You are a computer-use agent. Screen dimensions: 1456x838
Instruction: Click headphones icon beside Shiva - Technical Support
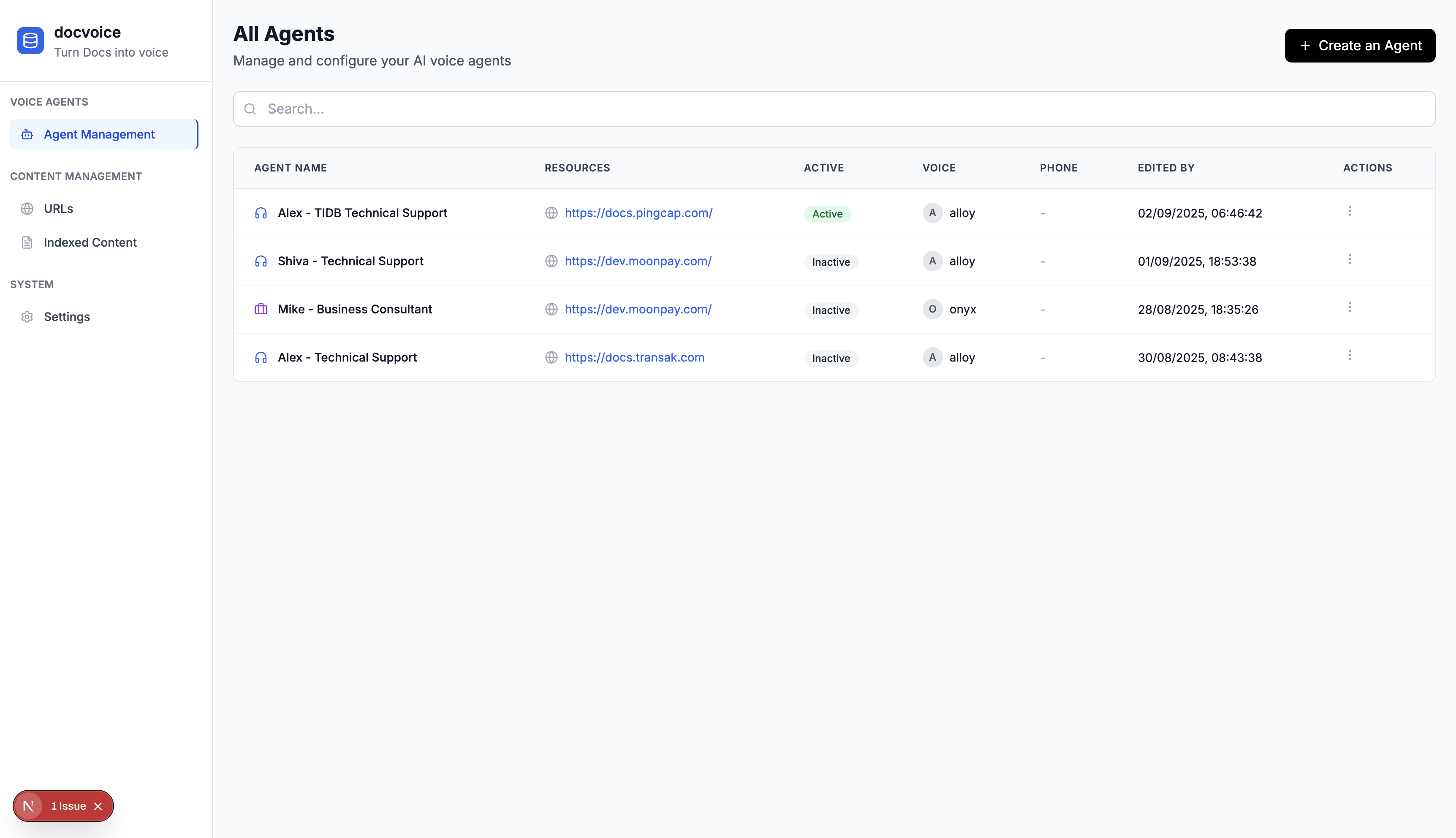(x=261, y=261)
